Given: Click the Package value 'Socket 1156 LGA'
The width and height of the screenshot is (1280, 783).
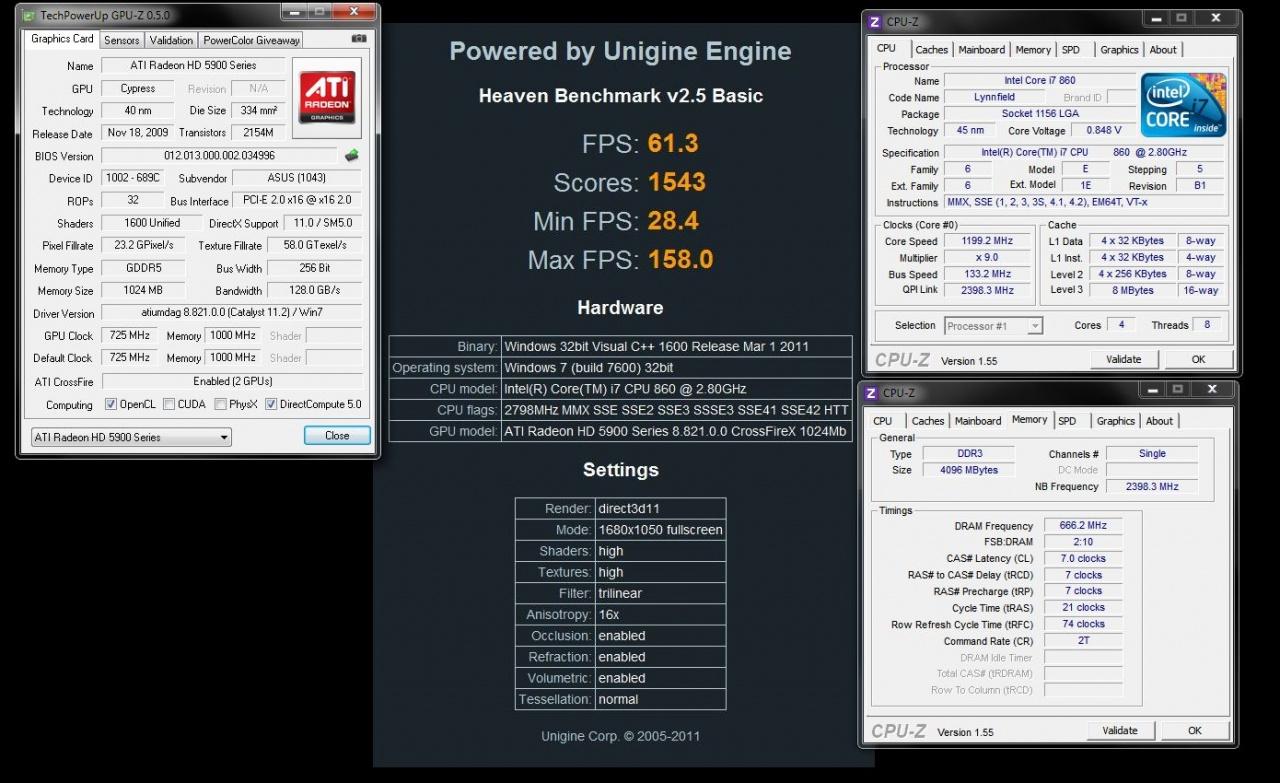Looking at the screenshot, I should pos(1040,114).
